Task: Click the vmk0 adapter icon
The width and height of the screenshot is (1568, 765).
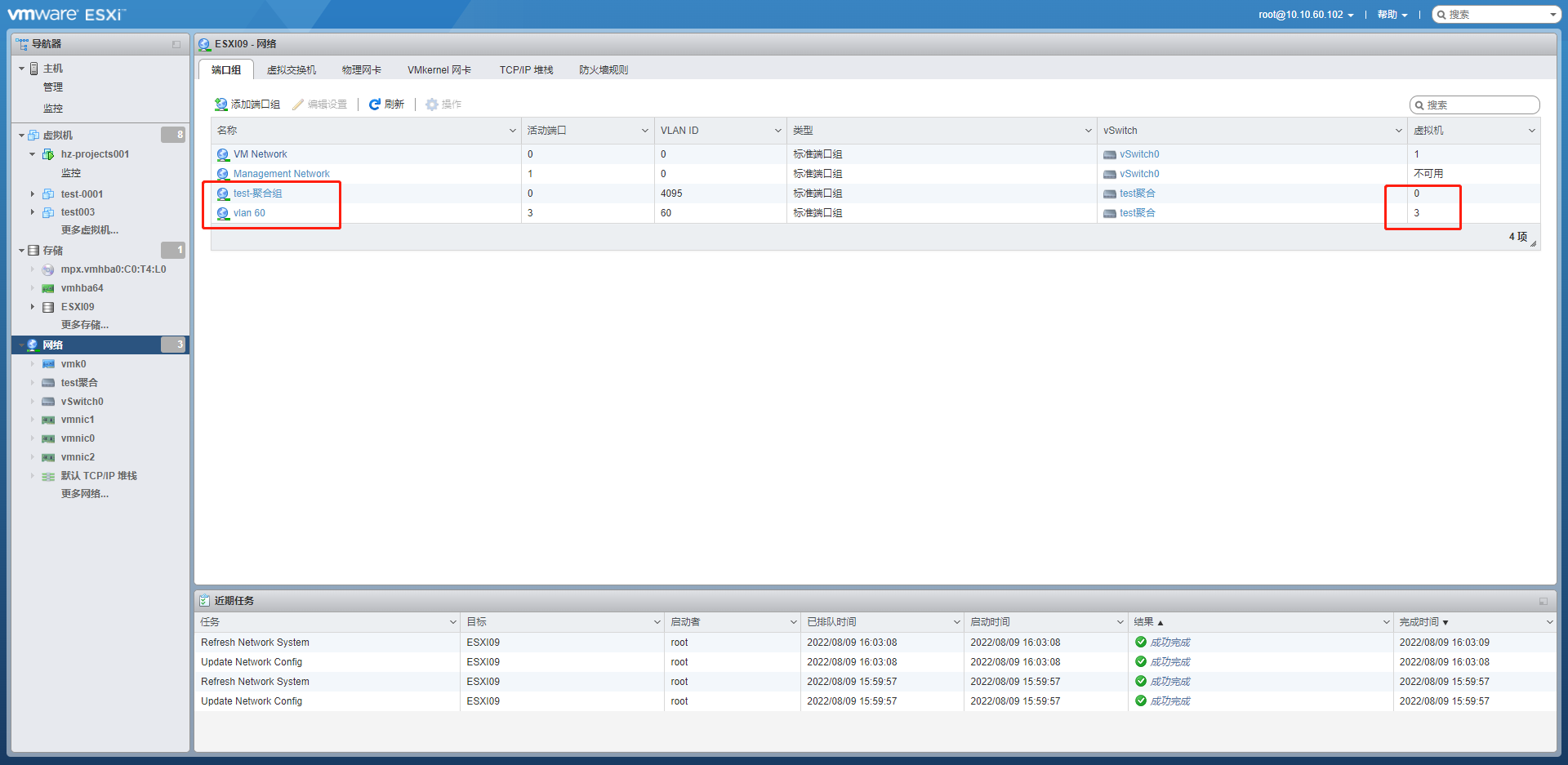Action: click(48, 364)
